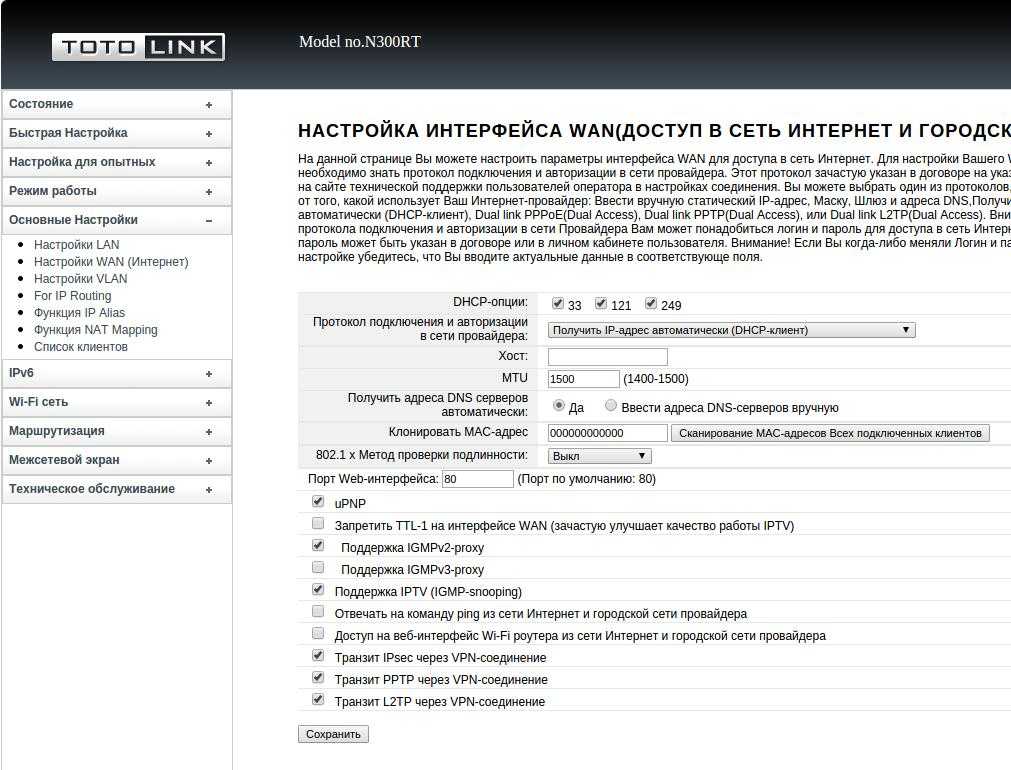The width and height of the screenshot is (1011, 770).
Task: Open the Межсетевой экран menu
Action: click(116, 460)
